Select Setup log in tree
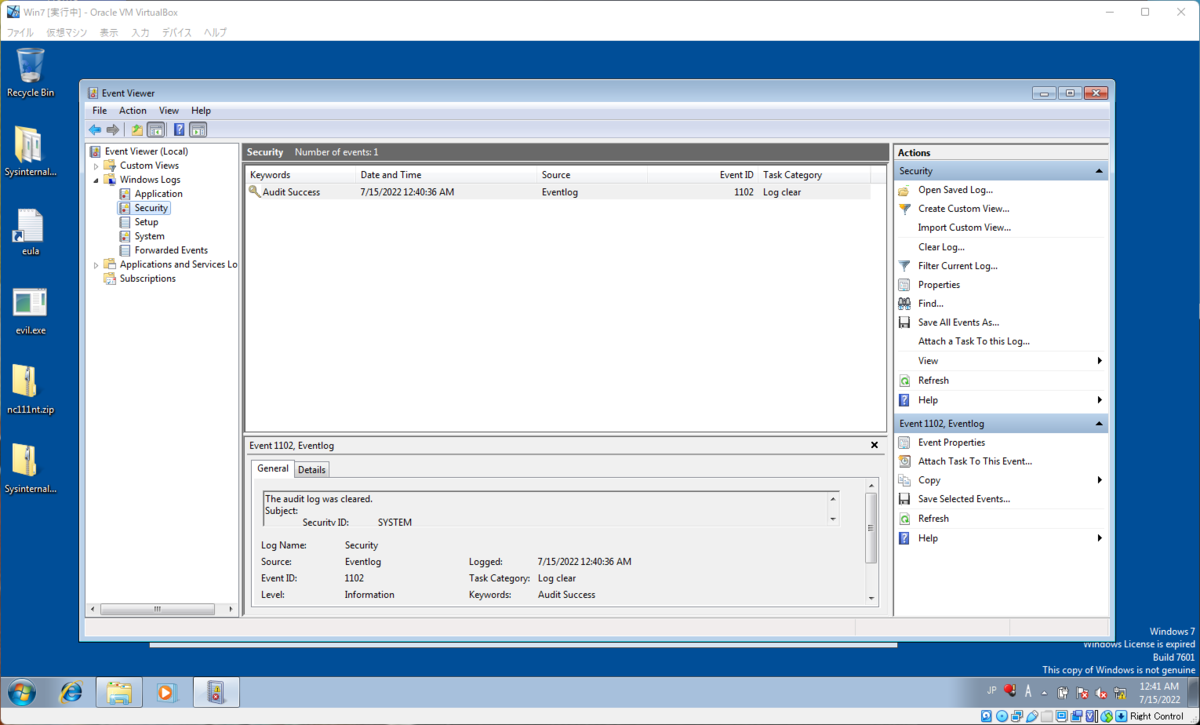1200x725 pixels. tap(146, 222)
